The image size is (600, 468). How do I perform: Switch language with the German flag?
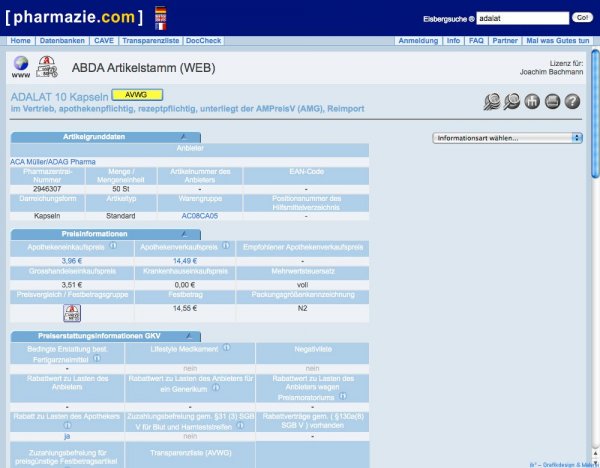click(160, 11)
